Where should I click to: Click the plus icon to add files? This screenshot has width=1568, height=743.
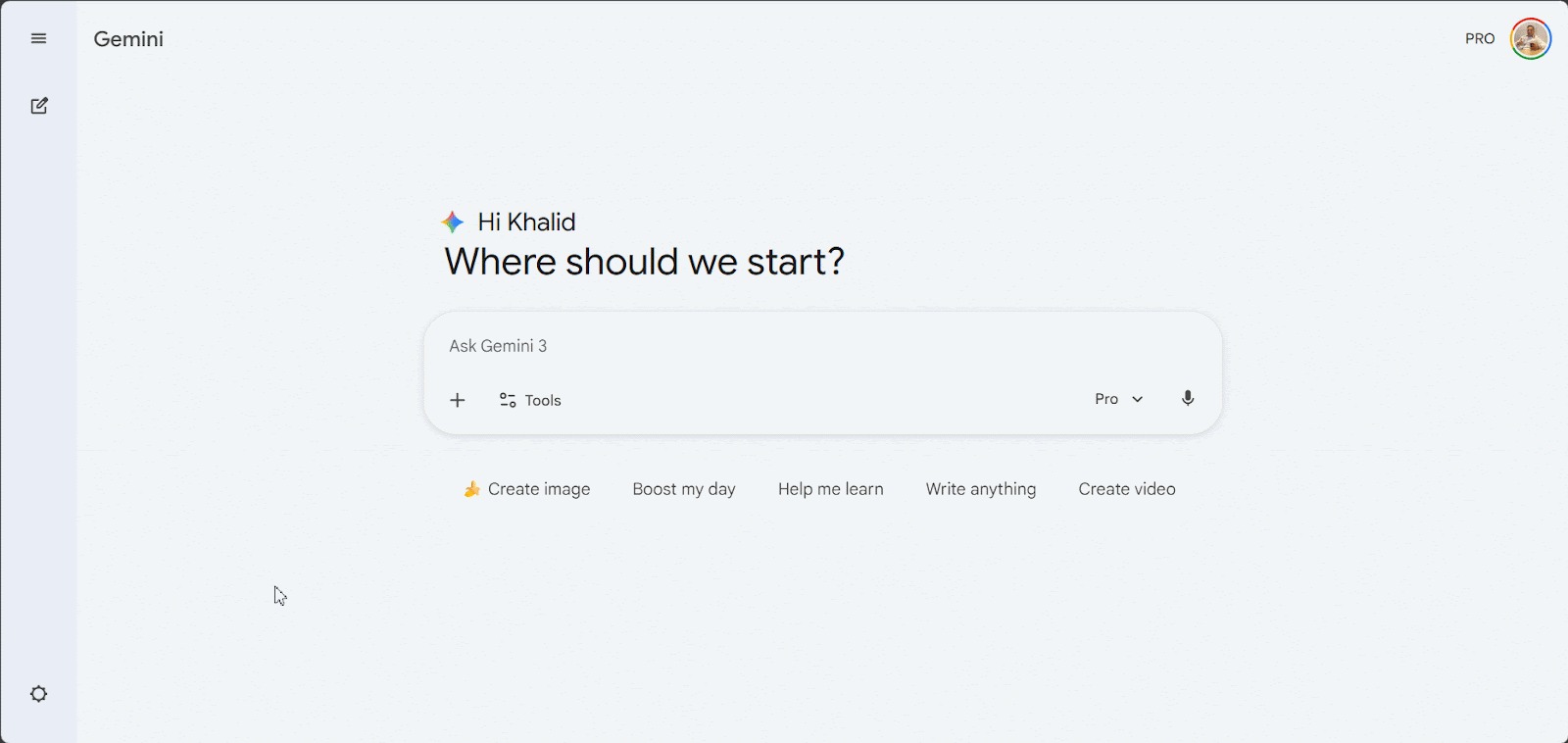[x=458, y=400]
